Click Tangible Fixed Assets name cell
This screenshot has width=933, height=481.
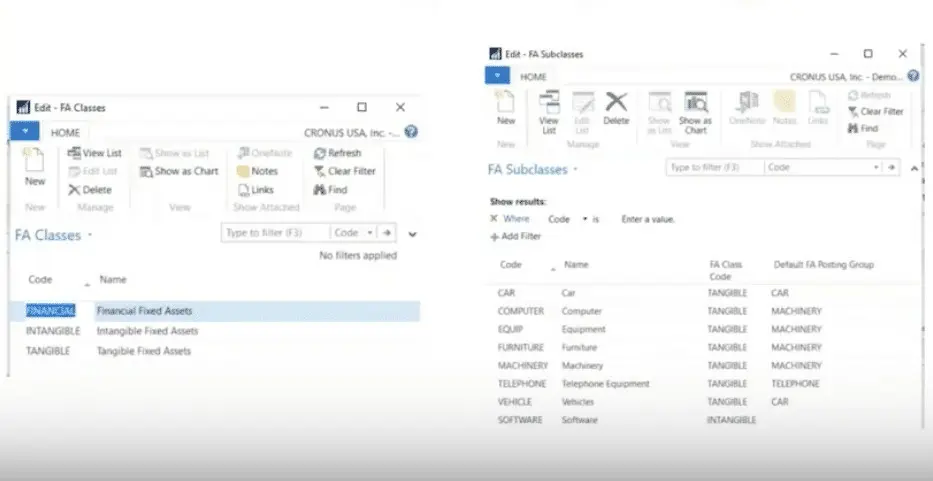(x=144, y=351)
